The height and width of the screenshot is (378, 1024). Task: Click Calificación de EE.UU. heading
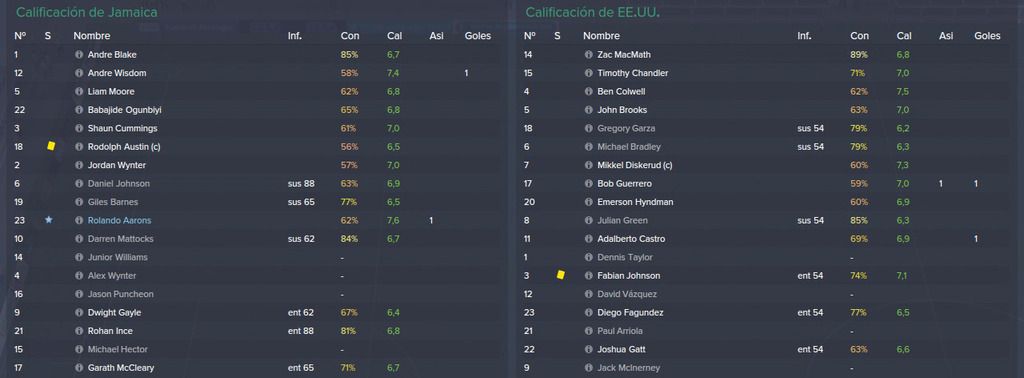592,12
